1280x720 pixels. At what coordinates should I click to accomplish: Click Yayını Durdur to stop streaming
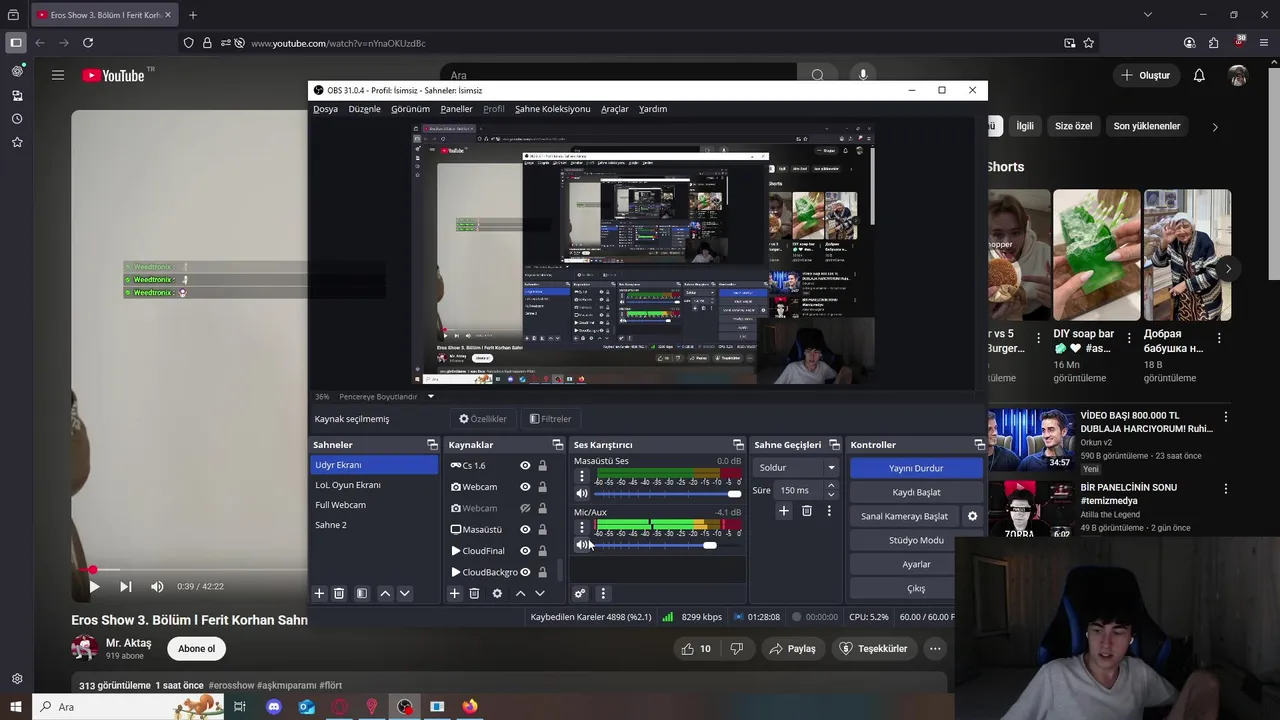click(916, 468)
